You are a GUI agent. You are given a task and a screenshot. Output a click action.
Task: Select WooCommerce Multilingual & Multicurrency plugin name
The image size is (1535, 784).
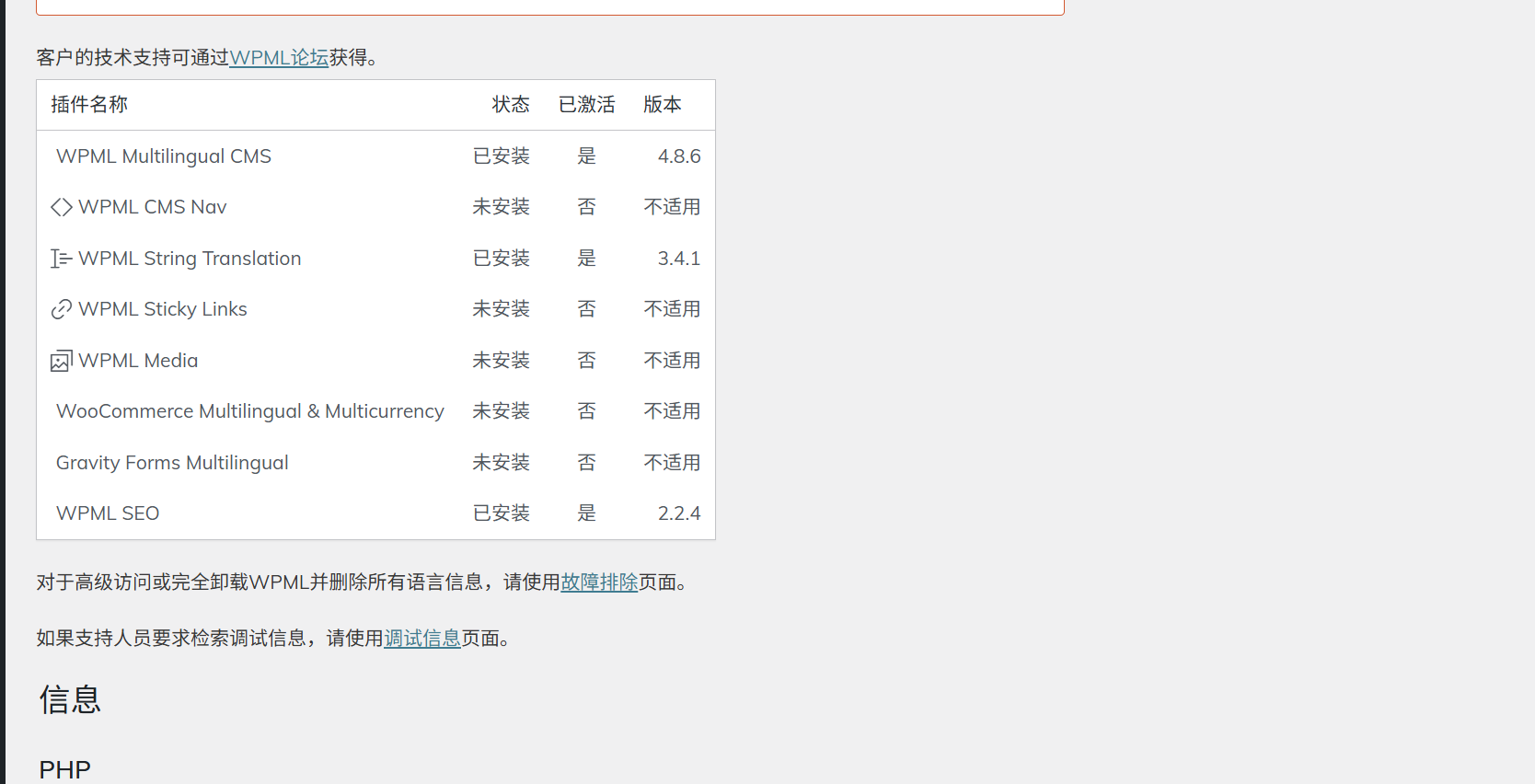click(x=250, y=411)
